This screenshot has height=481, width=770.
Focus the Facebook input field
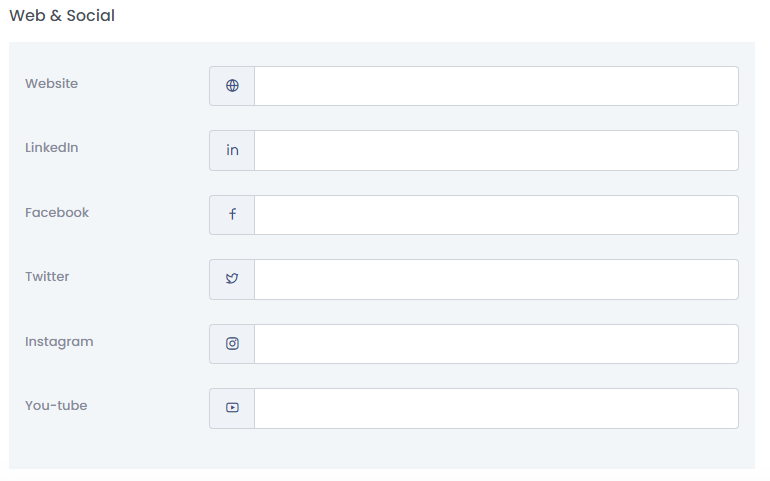tap(496, 215)
